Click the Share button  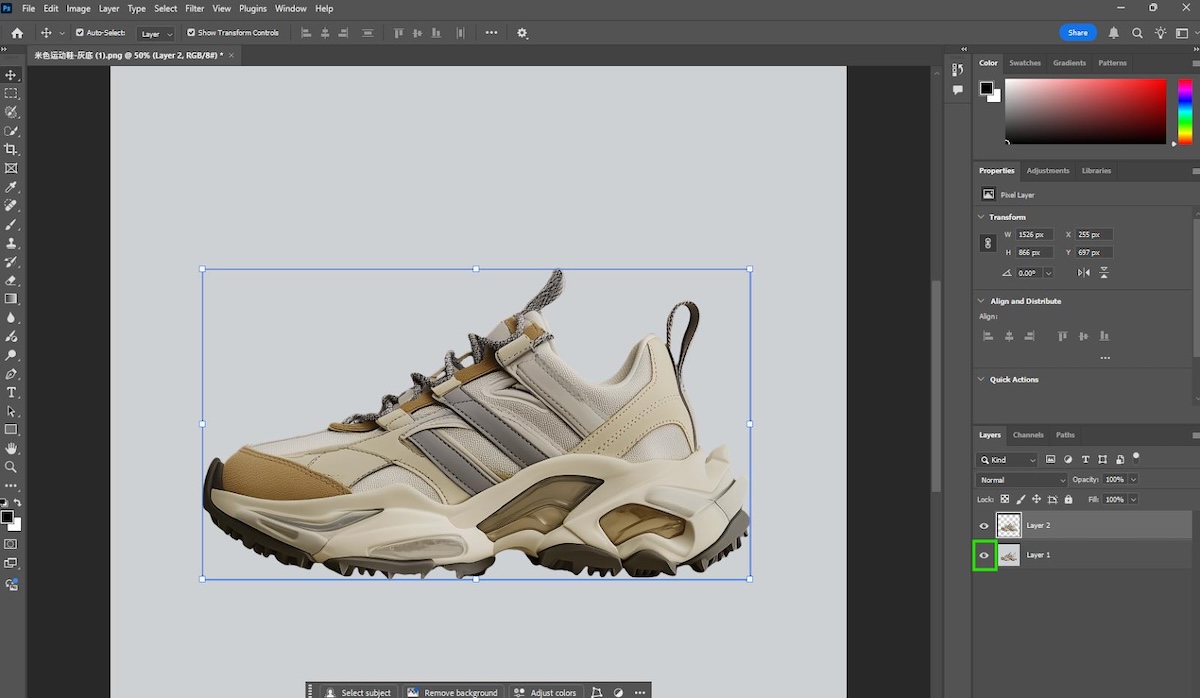click(1078, 33)
